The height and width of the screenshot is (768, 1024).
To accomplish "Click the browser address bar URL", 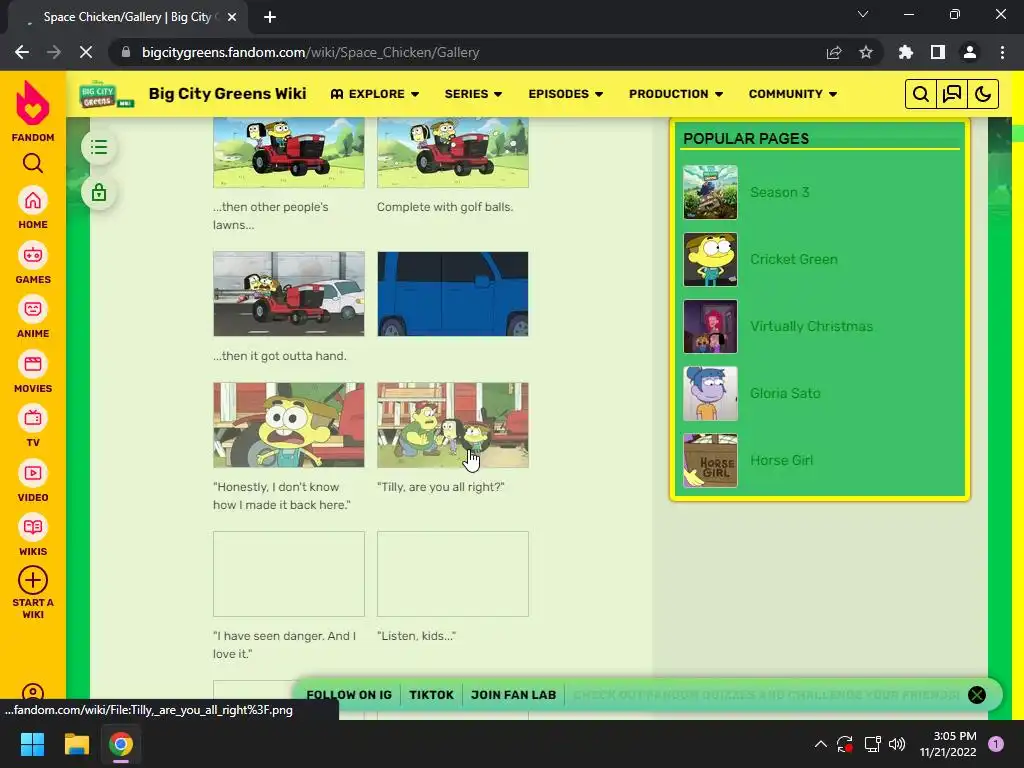I will click(x=310, y=52).
